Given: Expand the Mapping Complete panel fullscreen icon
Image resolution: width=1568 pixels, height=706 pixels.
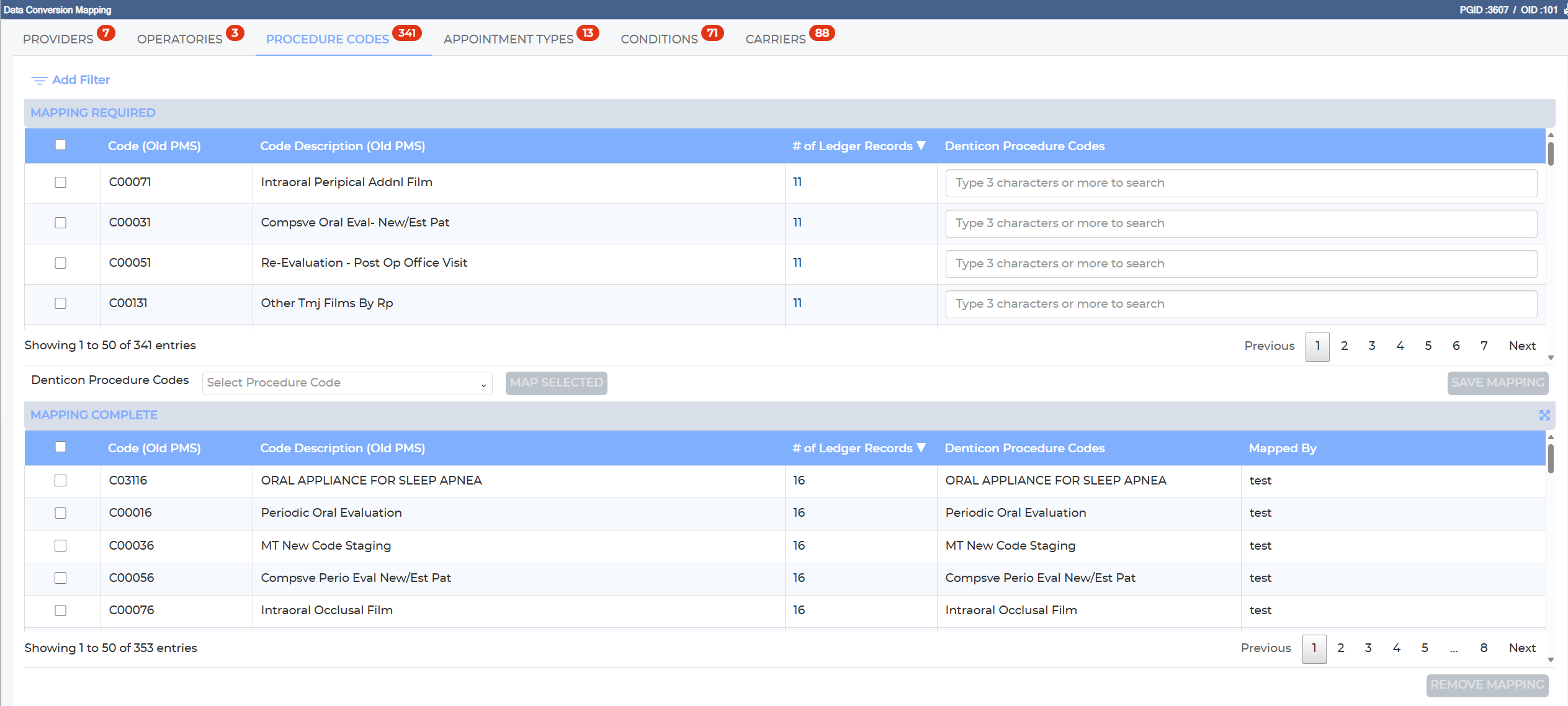Looking at the screenshot, I should tap(1544, 415).
